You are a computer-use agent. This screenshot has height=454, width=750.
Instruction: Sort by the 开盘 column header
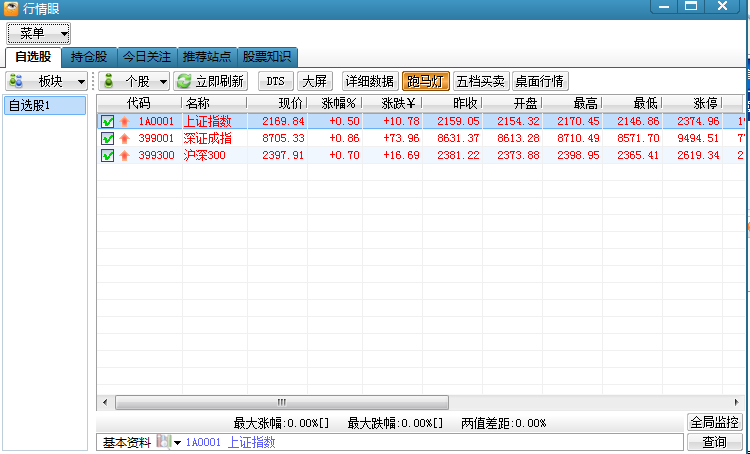coord(512,103)
